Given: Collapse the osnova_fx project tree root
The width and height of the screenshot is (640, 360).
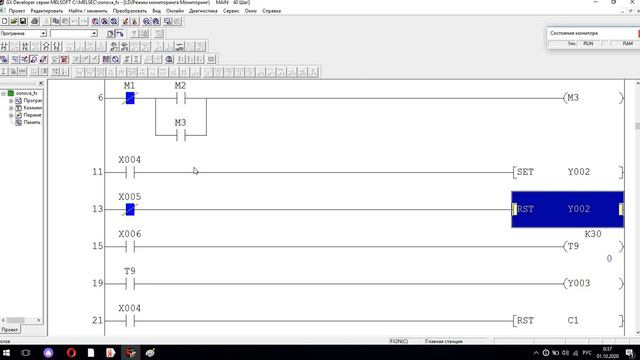Looking at the screenshot, I should point(3,93).
